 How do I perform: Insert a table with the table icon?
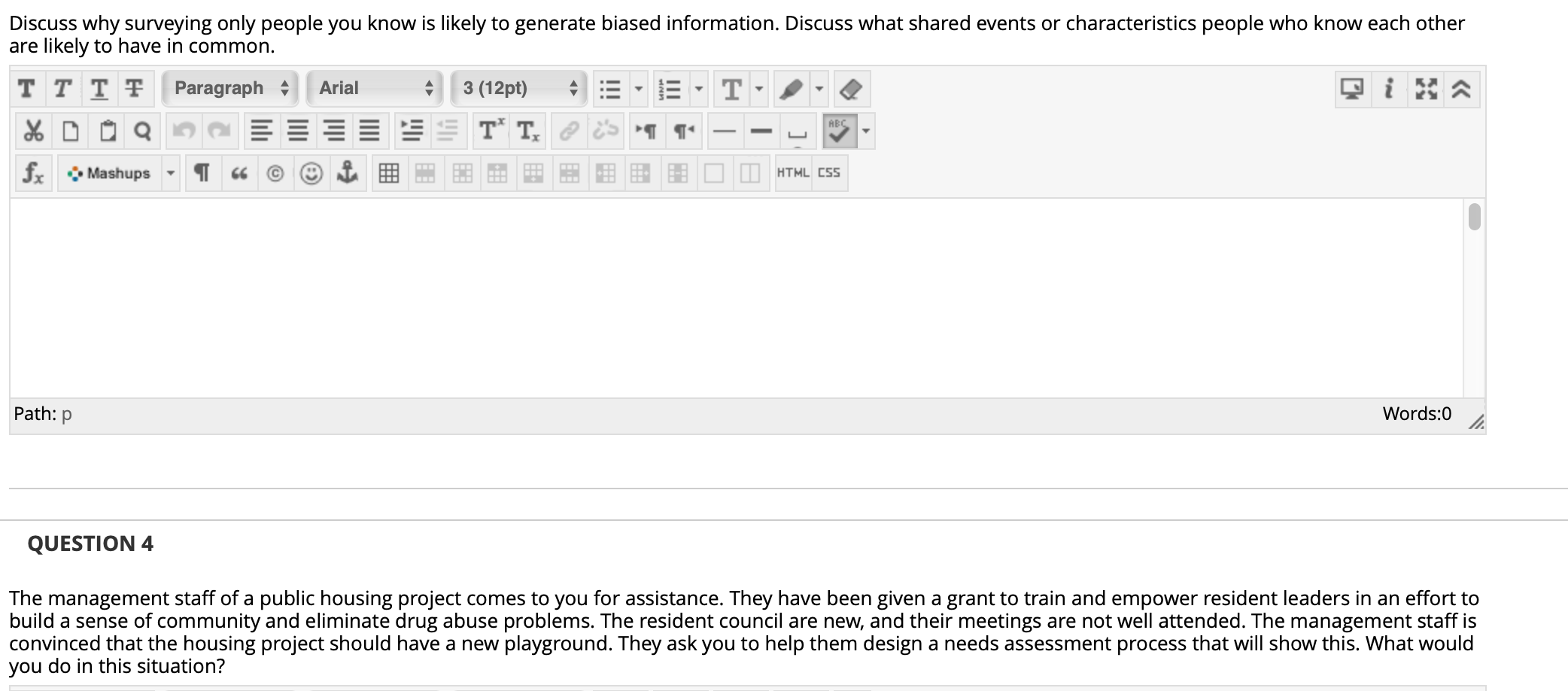(389, 172)
